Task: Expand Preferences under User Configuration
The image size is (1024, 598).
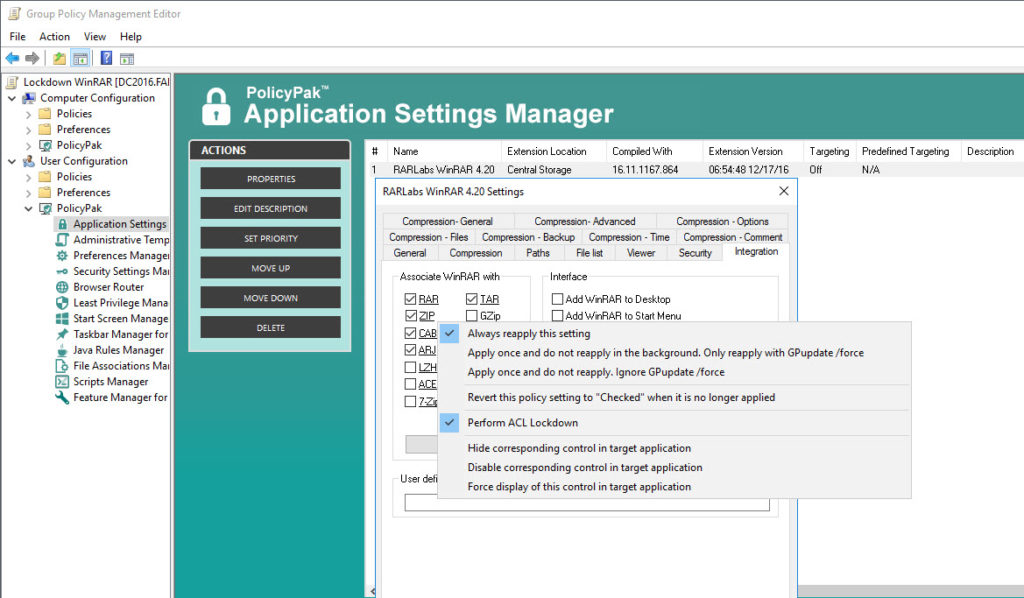Action: click(x=28, y=193)
